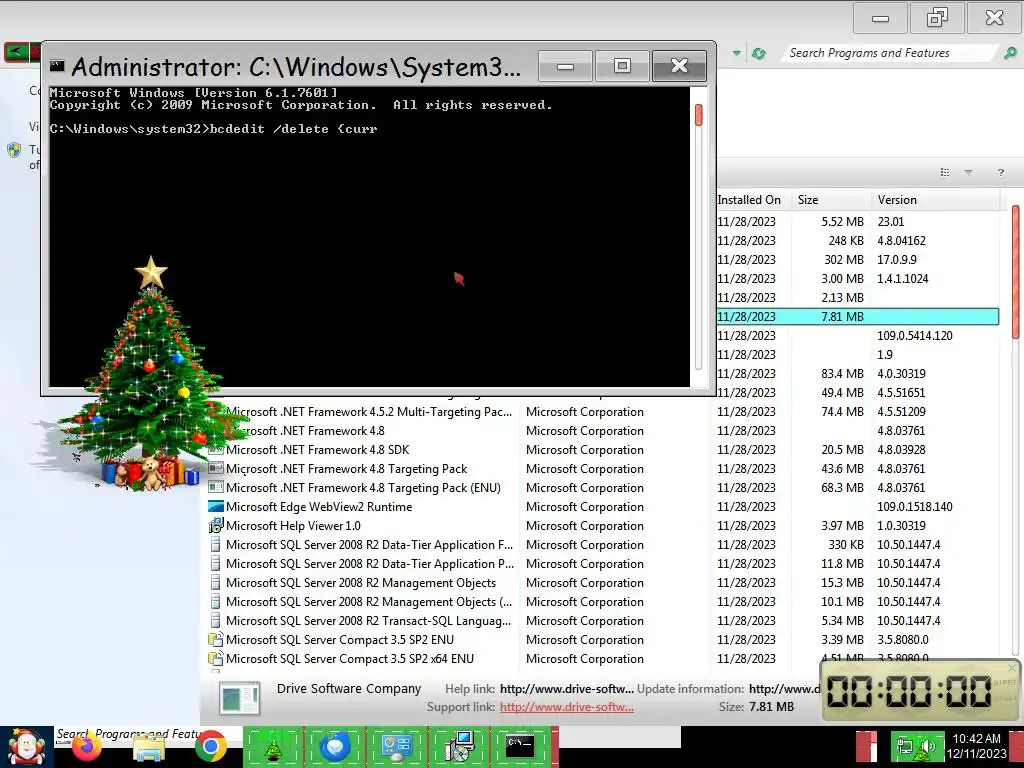Switch to the installer taskbar button
Screen dimensions: 1024x768
458,746
